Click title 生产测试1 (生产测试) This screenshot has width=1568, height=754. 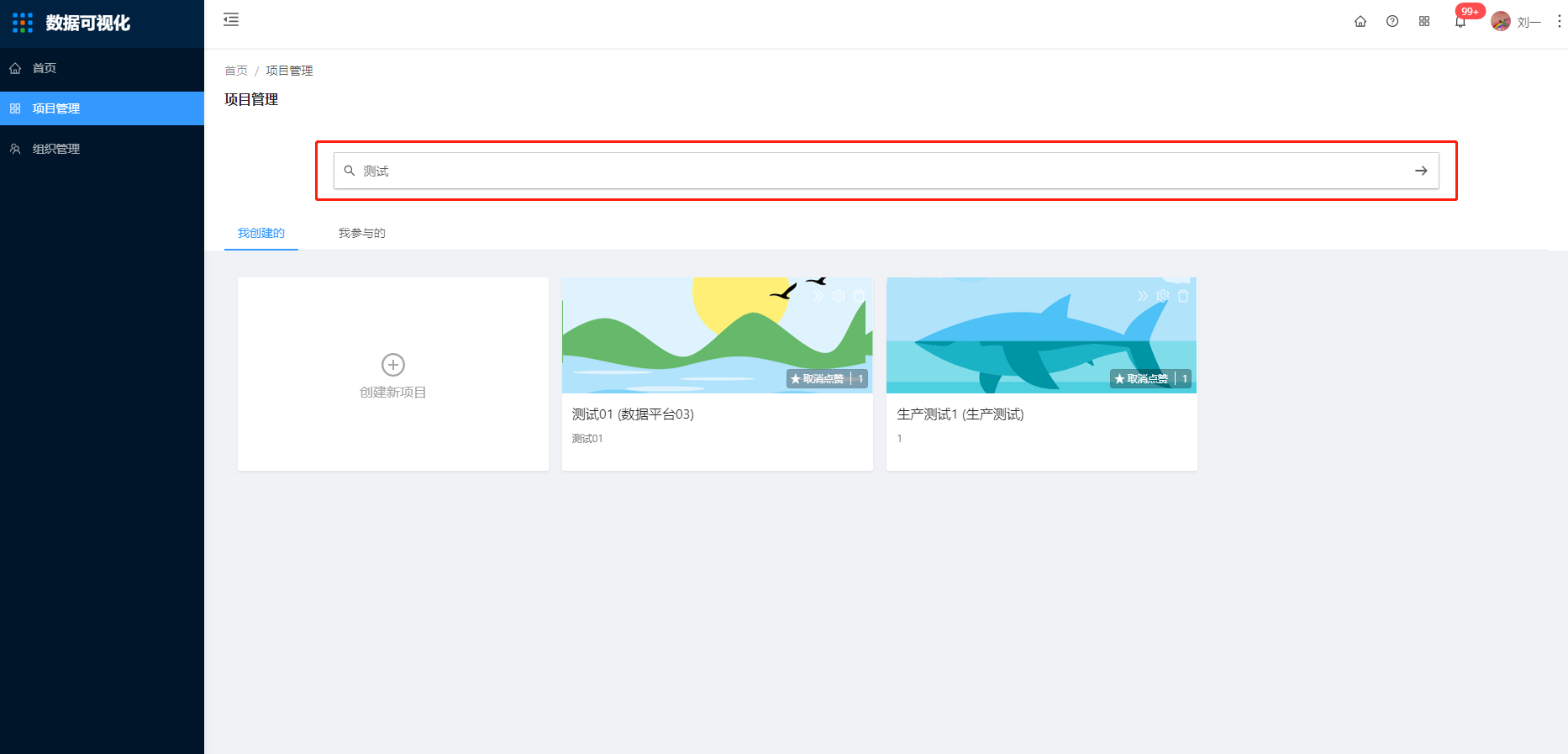960,414
